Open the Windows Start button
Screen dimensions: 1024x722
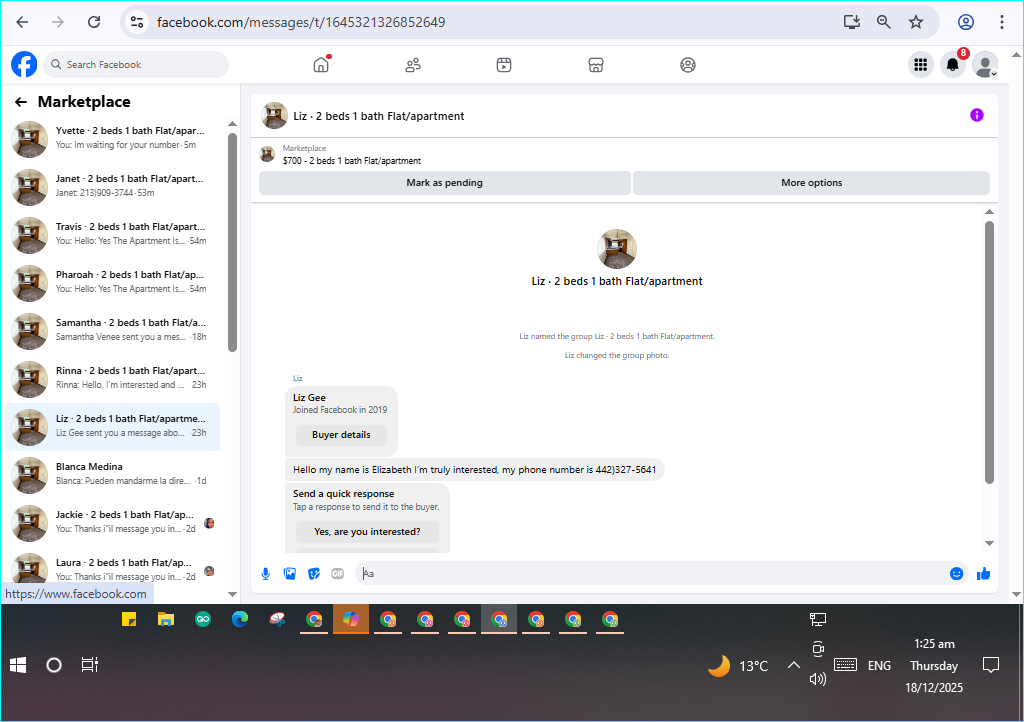pyautogui.click(x=18, y=665)
